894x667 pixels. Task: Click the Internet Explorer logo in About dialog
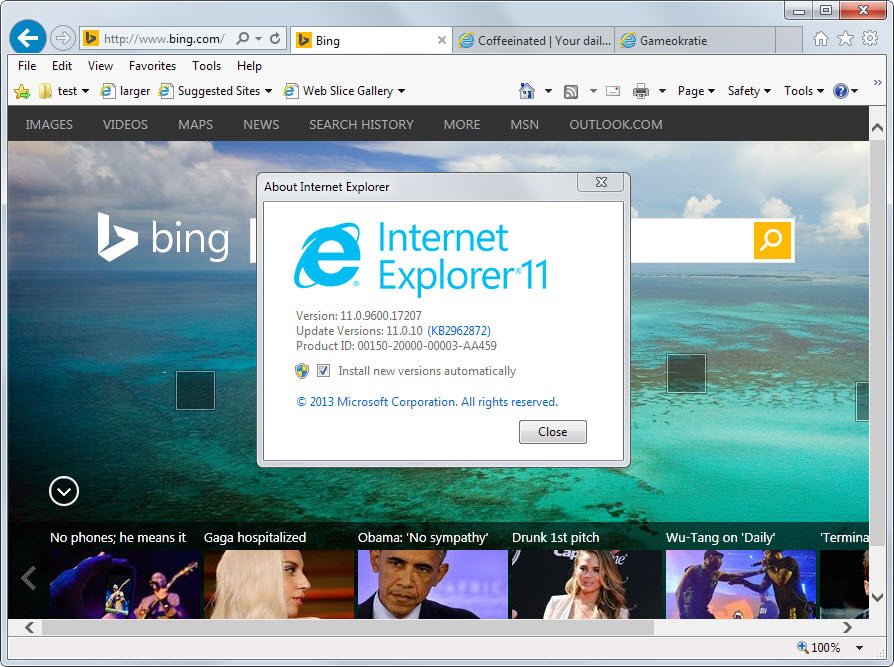[328, 255]
